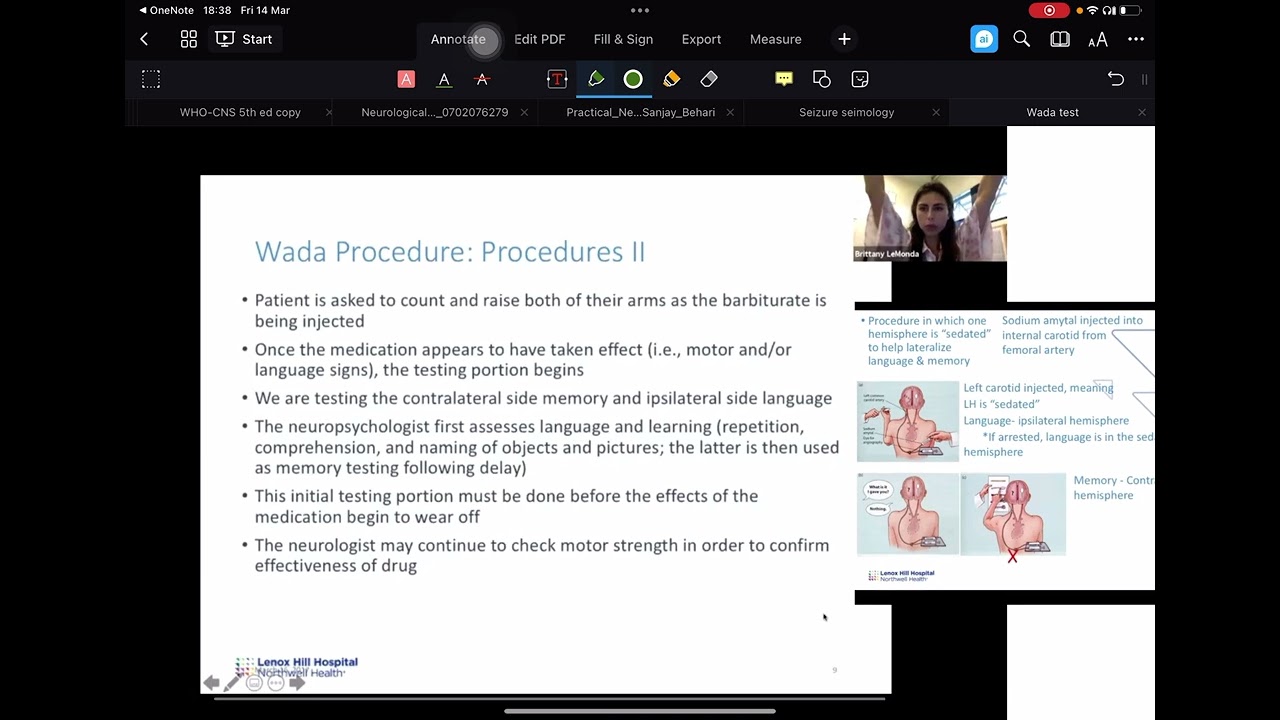Close the Wada test tab
The image size is (1280, 720).
1142,112
